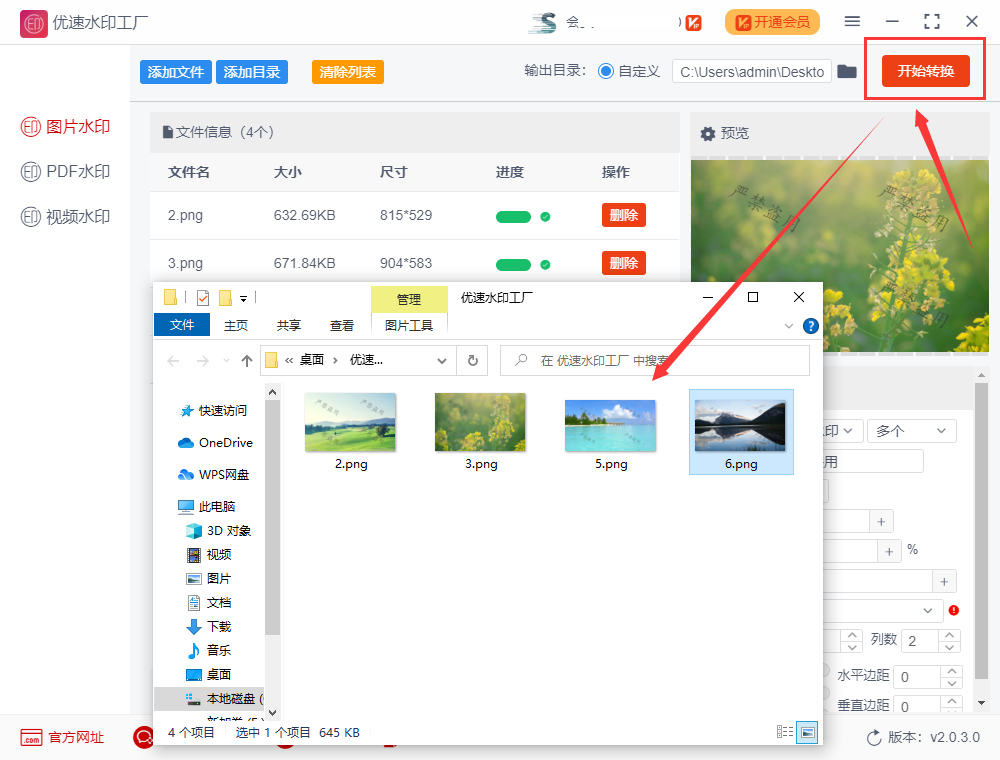The width and height of the screenshot is (1000, 760).
Task: Click the red warning icon beside dropdown
Action: coord(953,610)
